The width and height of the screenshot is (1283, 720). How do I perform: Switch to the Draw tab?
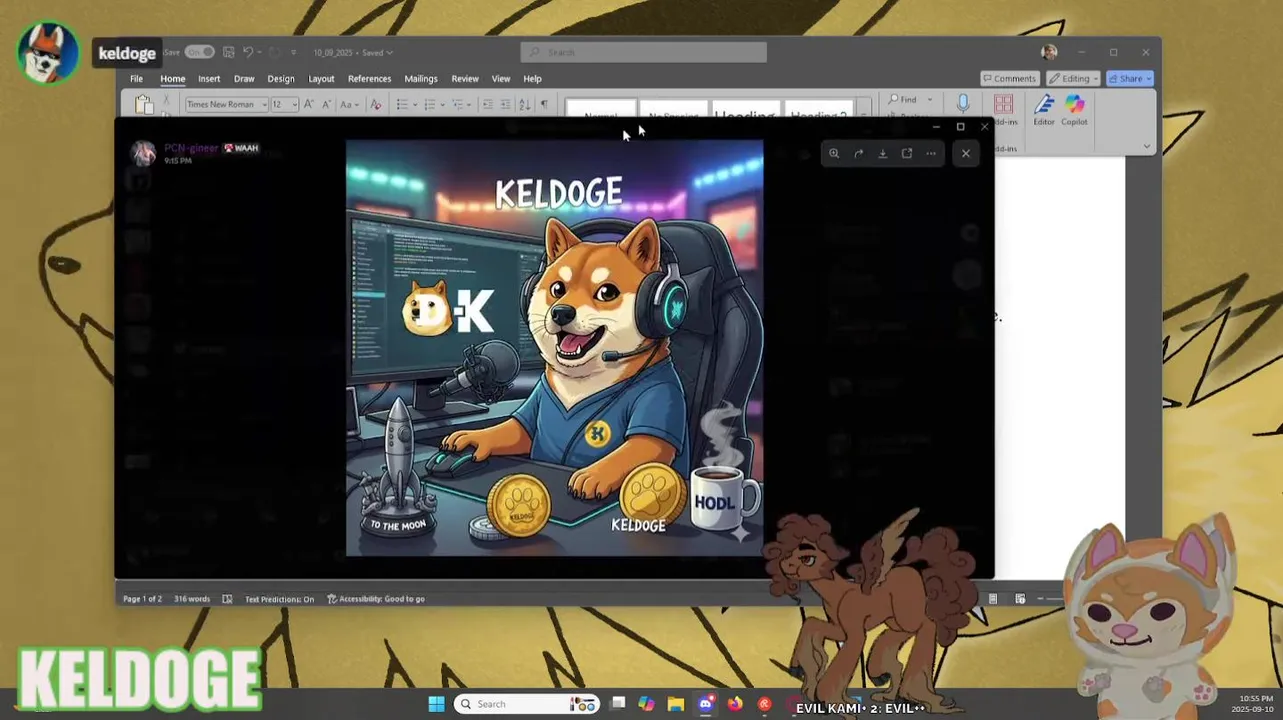point(244,79)
